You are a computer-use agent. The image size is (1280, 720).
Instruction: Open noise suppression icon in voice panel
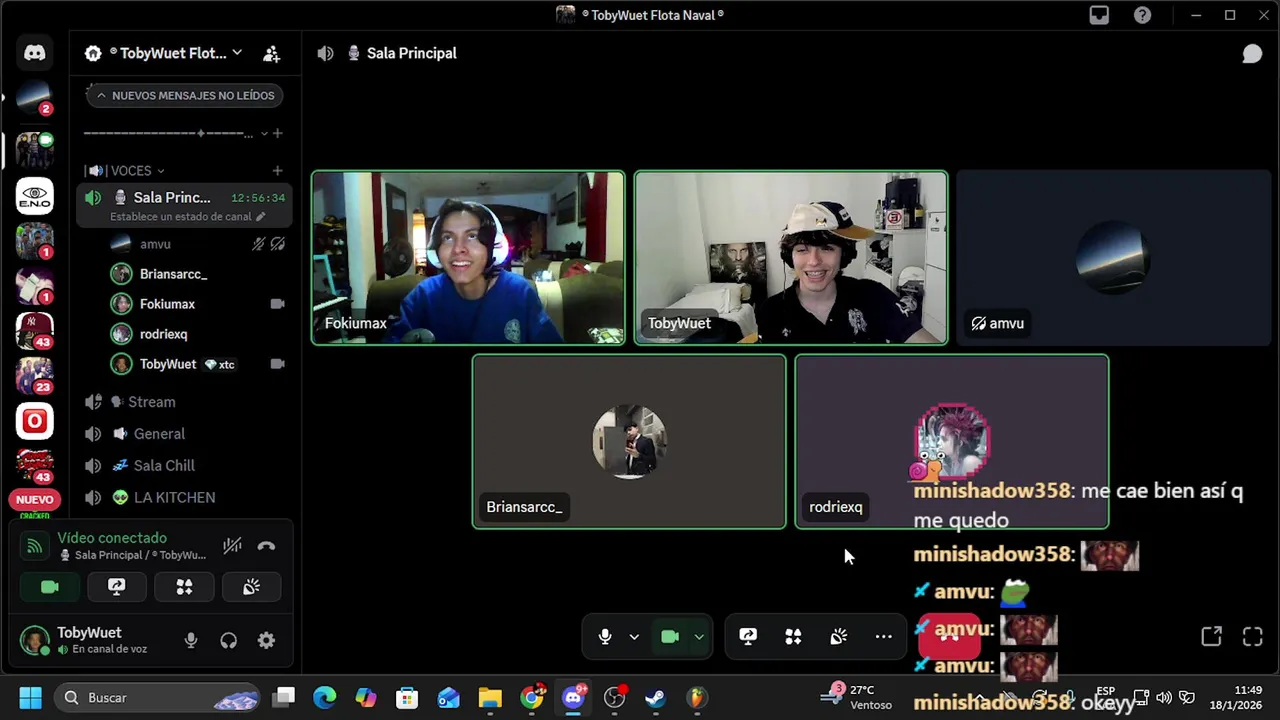tap(232, 546)
